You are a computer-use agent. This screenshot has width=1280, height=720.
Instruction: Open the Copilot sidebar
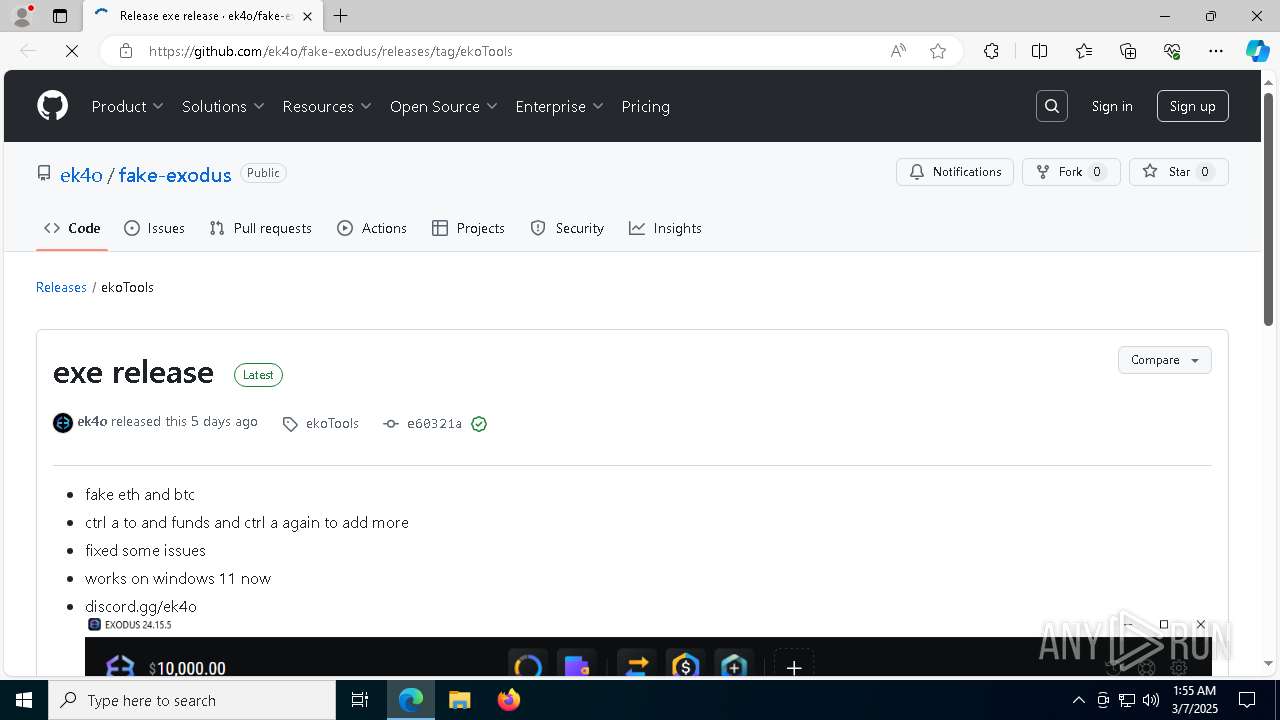(1257, 51)
